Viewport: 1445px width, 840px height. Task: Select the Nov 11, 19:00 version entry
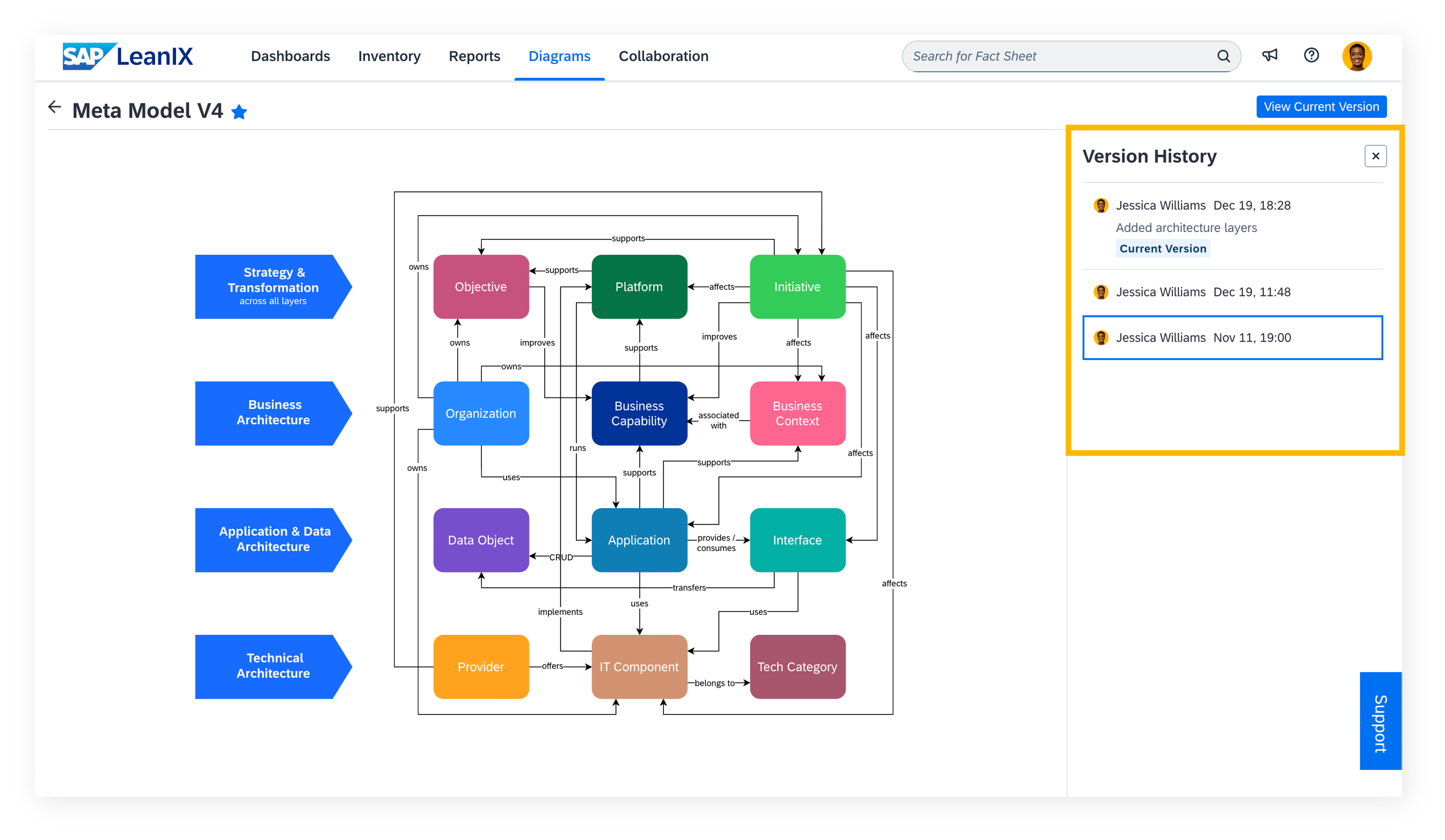click(x=1232, y=338)
